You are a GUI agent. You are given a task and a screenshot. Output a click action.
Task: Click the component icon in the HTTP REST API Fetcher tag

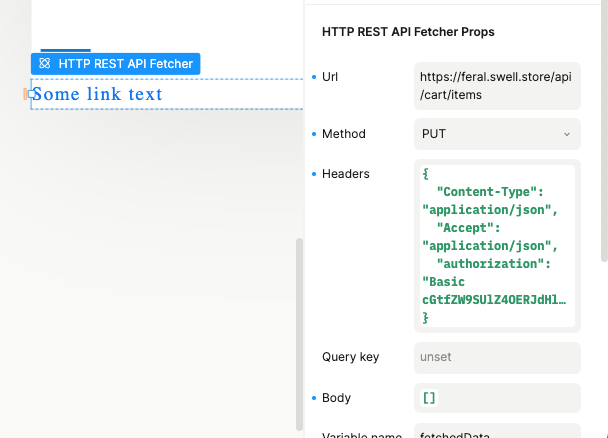tap(44, 63)
